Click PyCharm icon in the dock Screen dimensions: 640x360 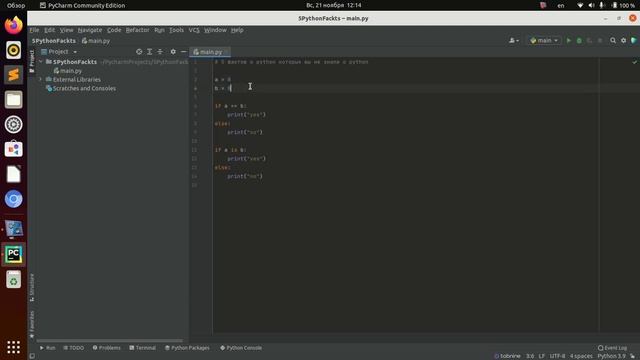(x=13, y=254)
